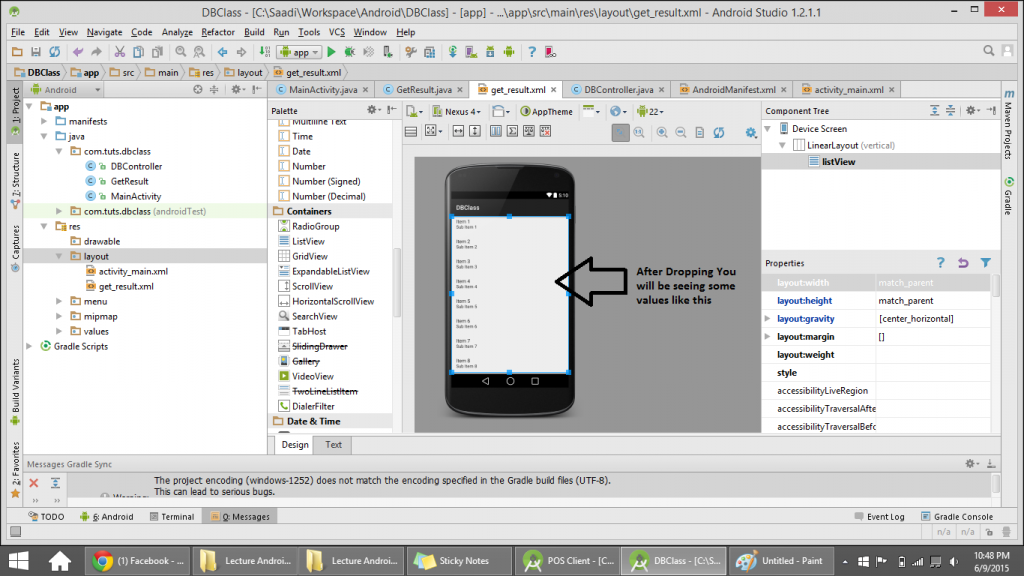Switch to AndroidManifest.xml tab
1024x576 pixels.
733,90
